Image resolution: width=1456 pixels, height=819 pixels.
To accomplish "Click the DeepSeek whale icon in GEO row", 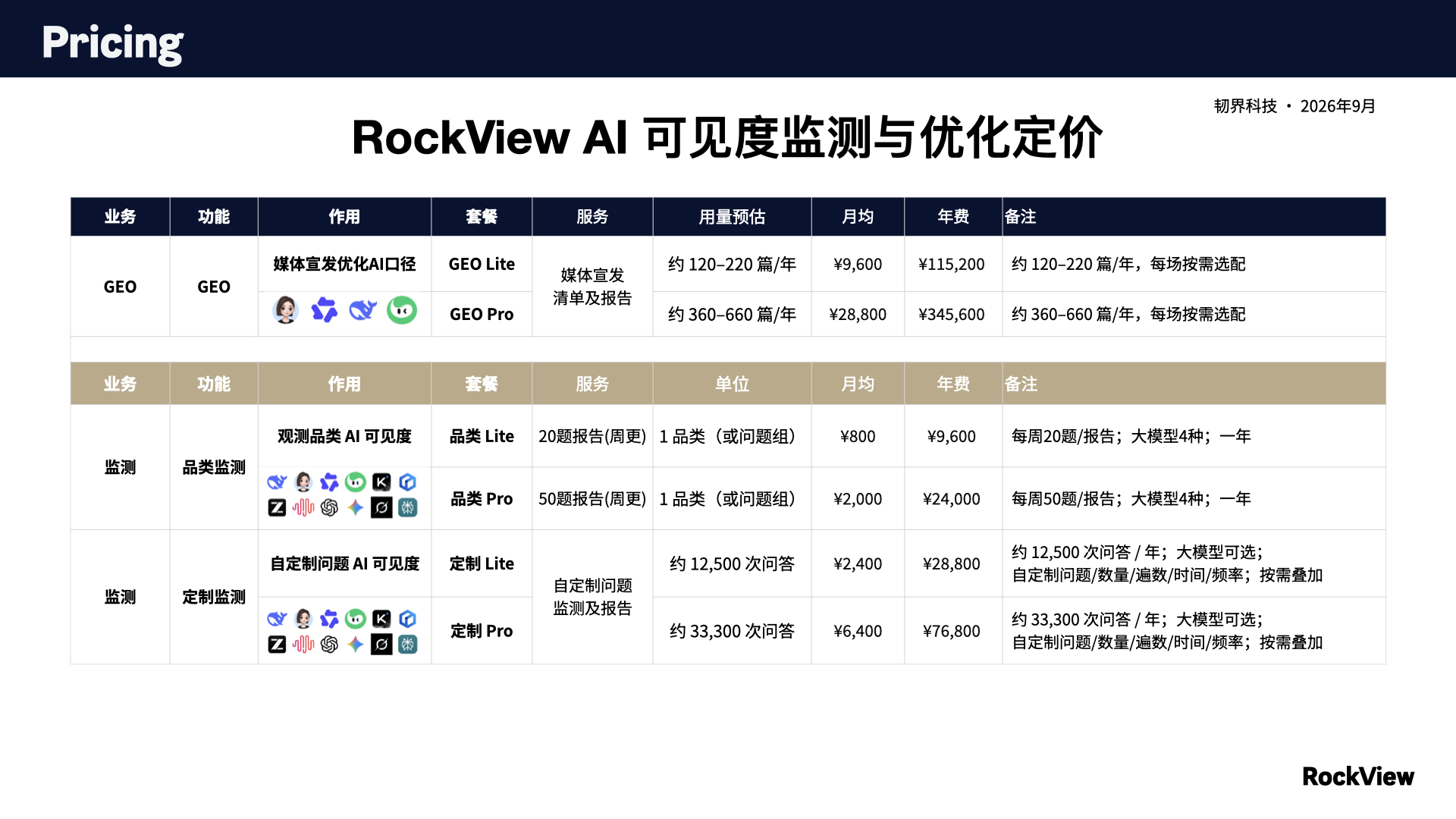I will tap(363, 310).
